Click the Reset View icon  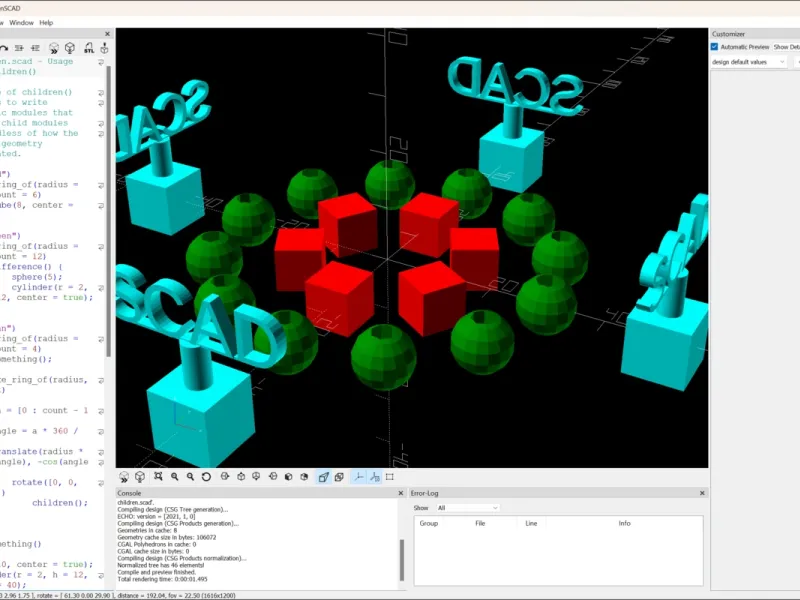tap(206, 477)
